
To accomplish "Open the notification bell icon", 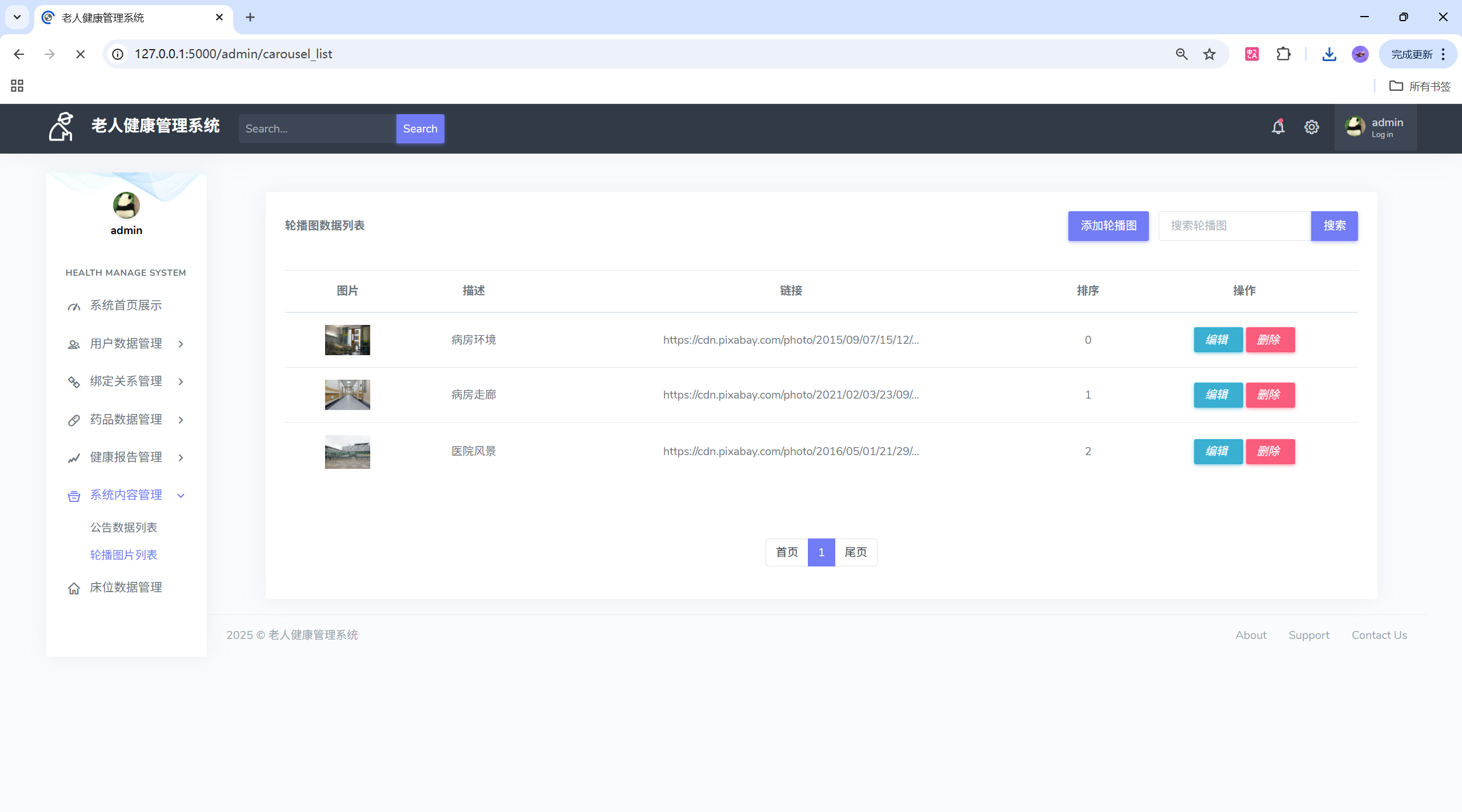I will pos(1277,127).
